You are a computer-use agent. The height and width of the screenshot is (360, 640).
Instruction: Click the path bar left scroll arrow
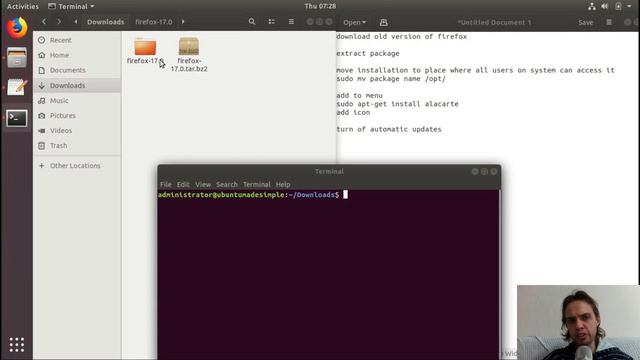76,22
